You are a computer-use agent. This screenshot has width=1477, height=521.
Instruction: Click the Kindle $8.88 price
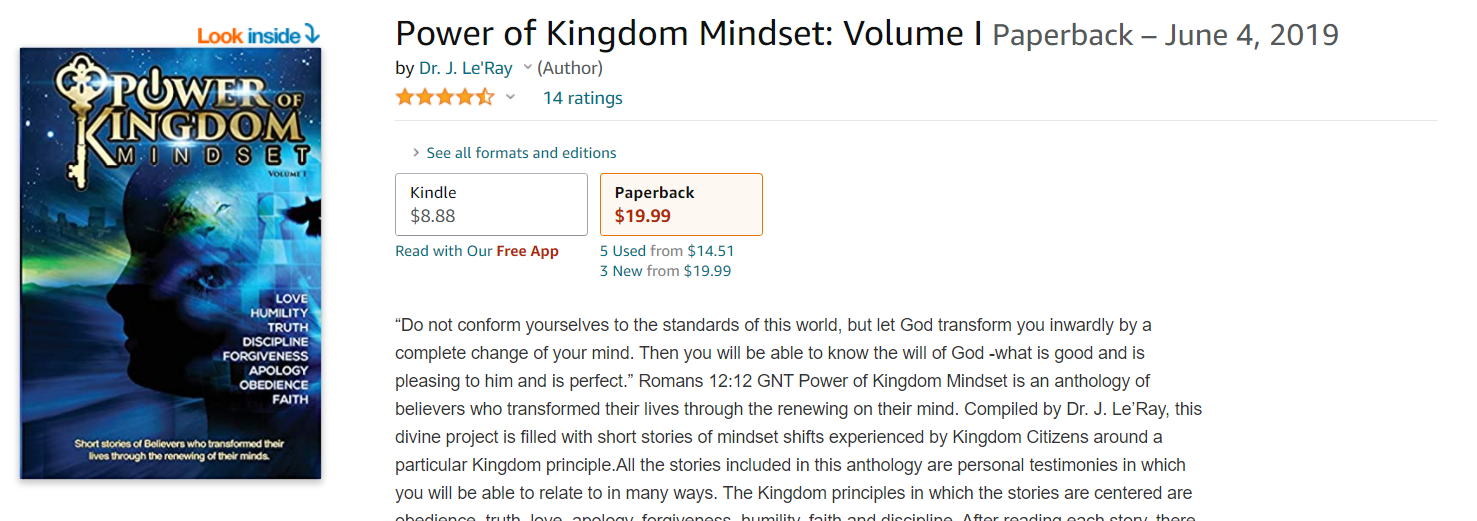(x=434, y=215)
